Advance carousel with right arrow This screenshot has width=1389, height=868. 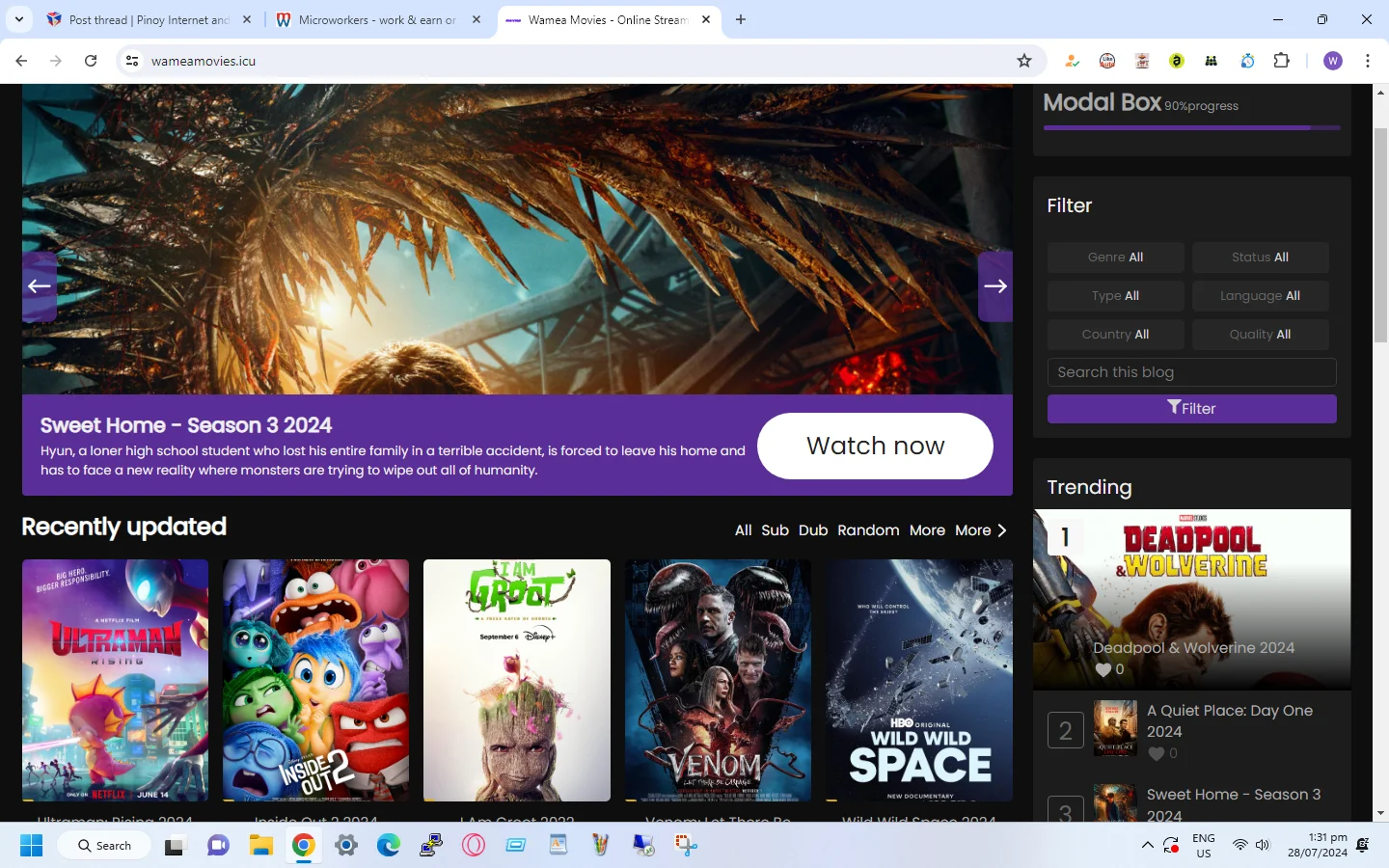(995, 286)
